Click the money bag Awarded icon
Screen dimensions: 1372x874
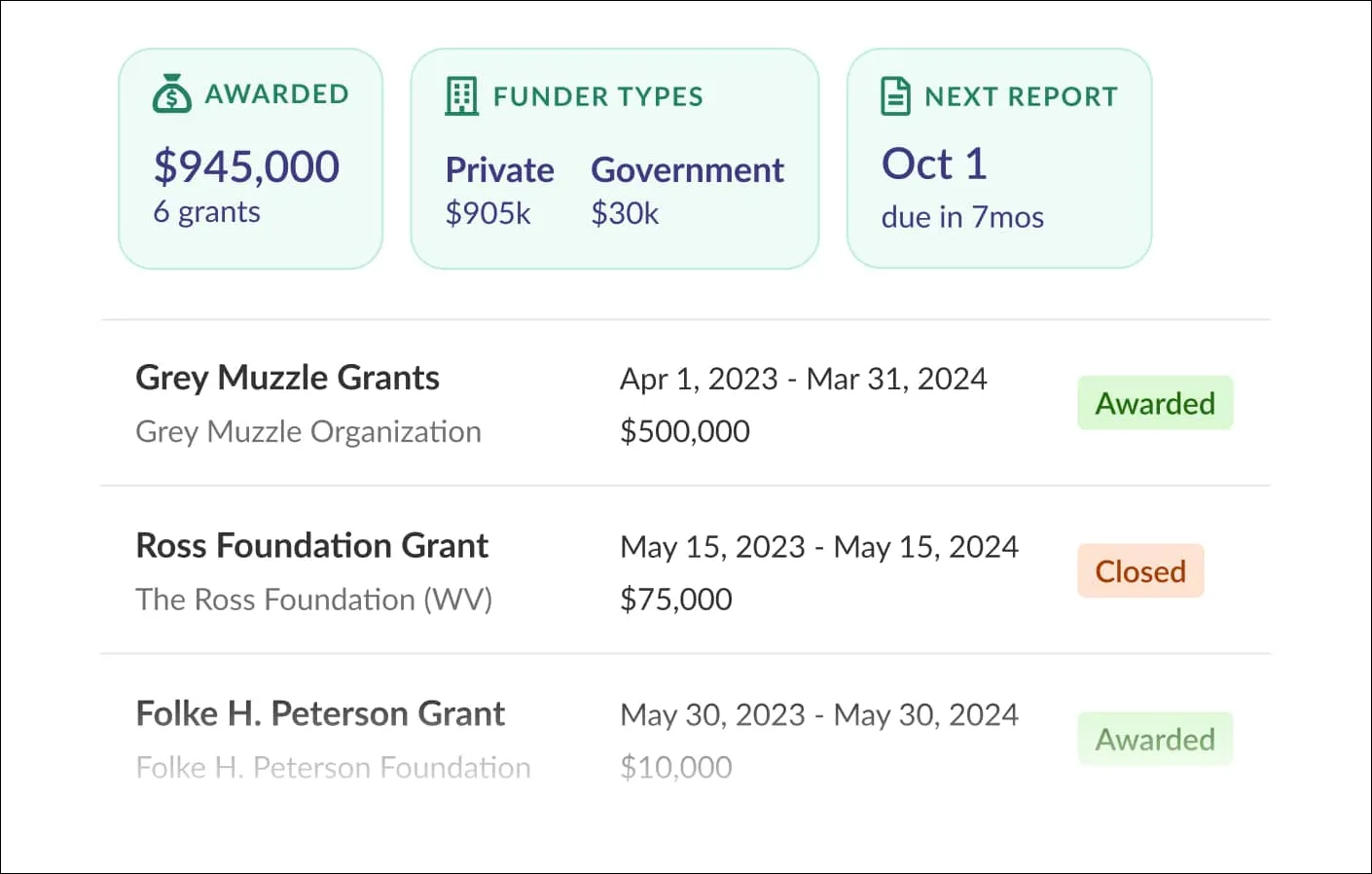click(x=172, y=94)
